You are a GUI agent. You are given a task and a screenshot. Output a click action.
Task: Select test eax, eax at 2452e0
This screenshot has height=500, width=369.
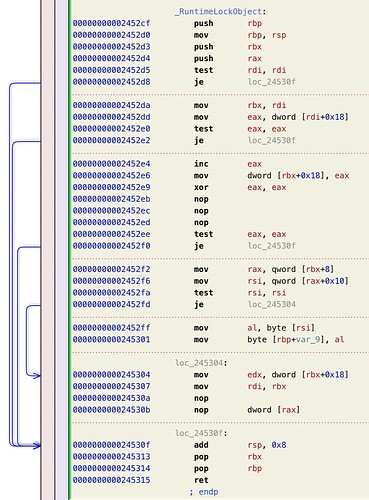240,129
